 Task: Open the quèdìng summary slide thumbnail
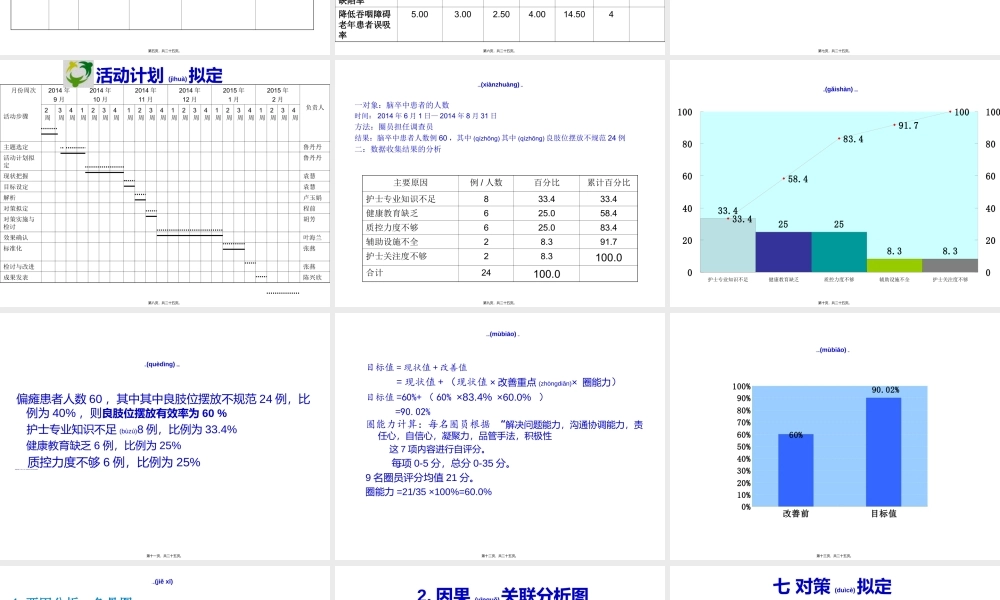coord(165,436)
